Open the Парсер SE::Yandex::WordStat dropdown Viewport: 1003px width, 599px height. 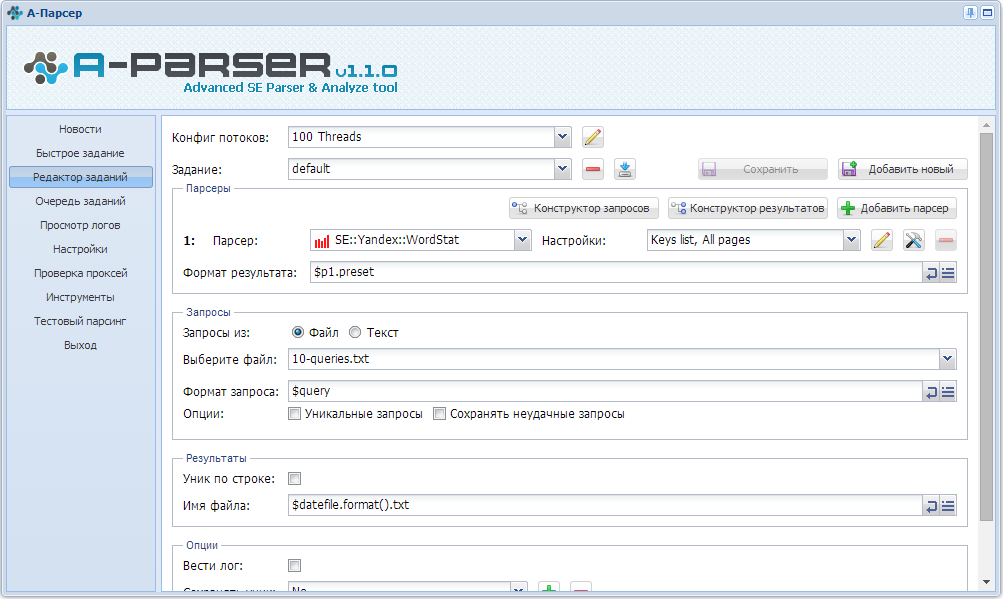point(523,240)
